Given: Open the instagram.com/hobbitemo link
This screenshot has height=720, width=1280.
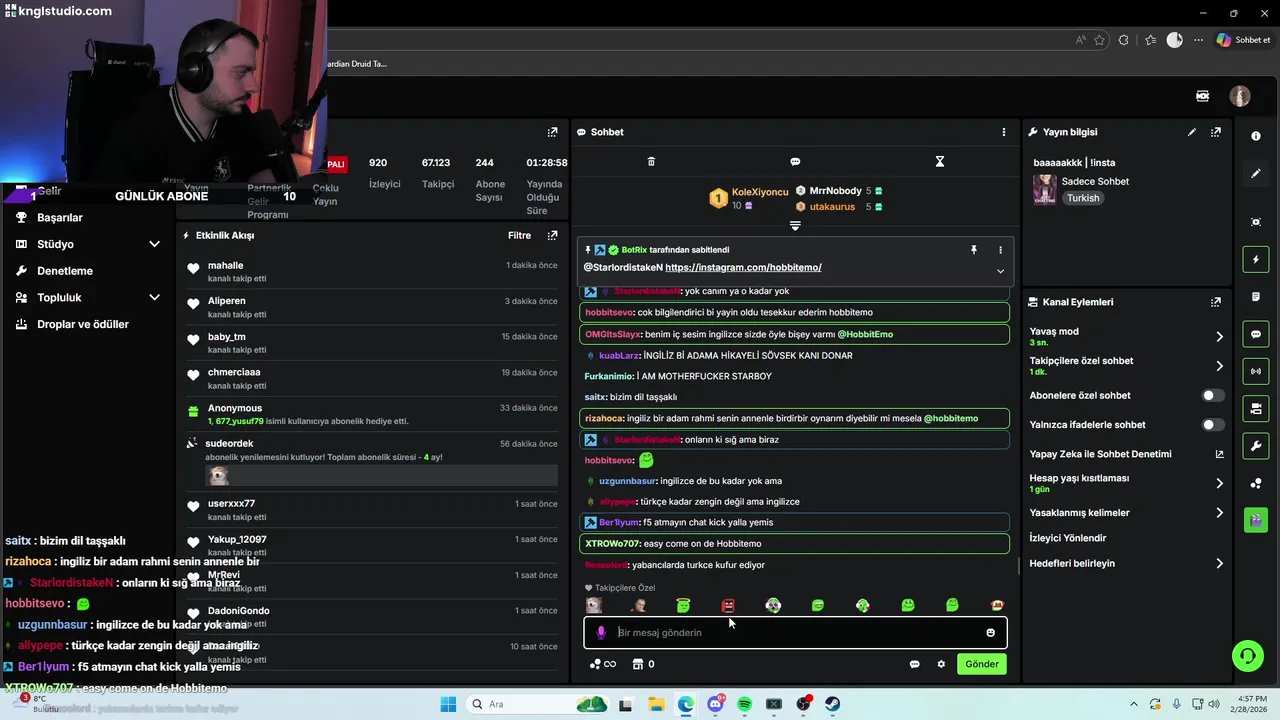Looking at the screenshot, I should [x=743, y=268].
